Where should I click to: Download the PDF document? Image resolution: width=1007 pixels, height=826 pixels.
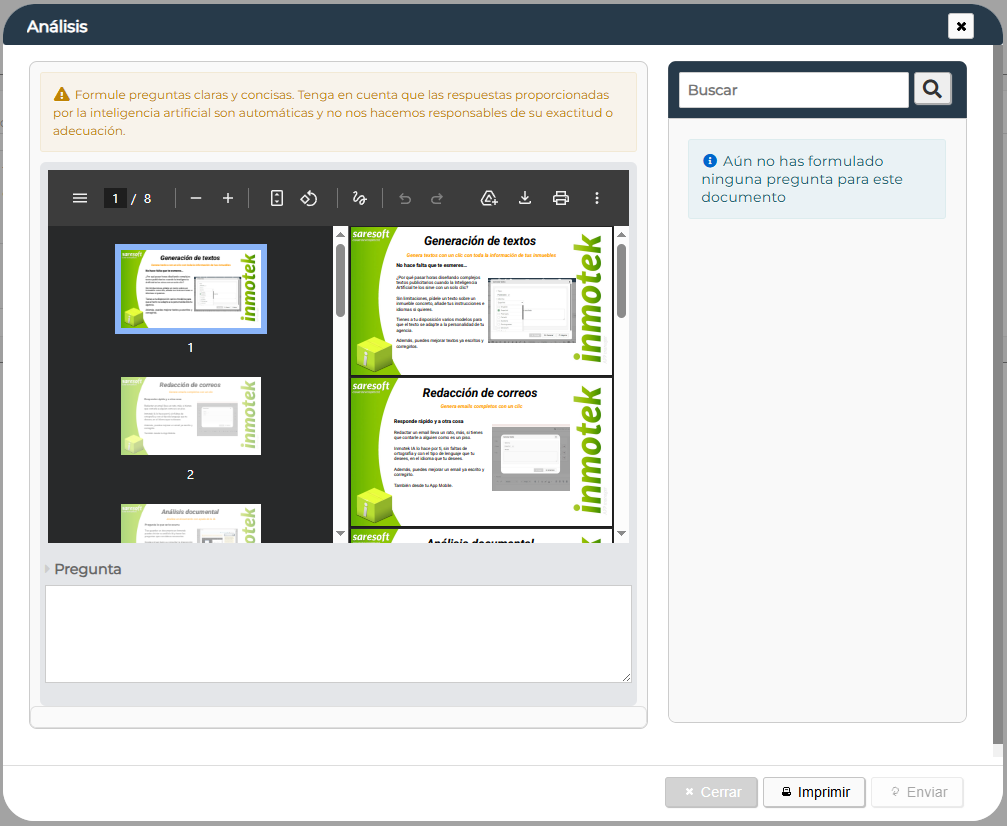(x=525, y=198)
